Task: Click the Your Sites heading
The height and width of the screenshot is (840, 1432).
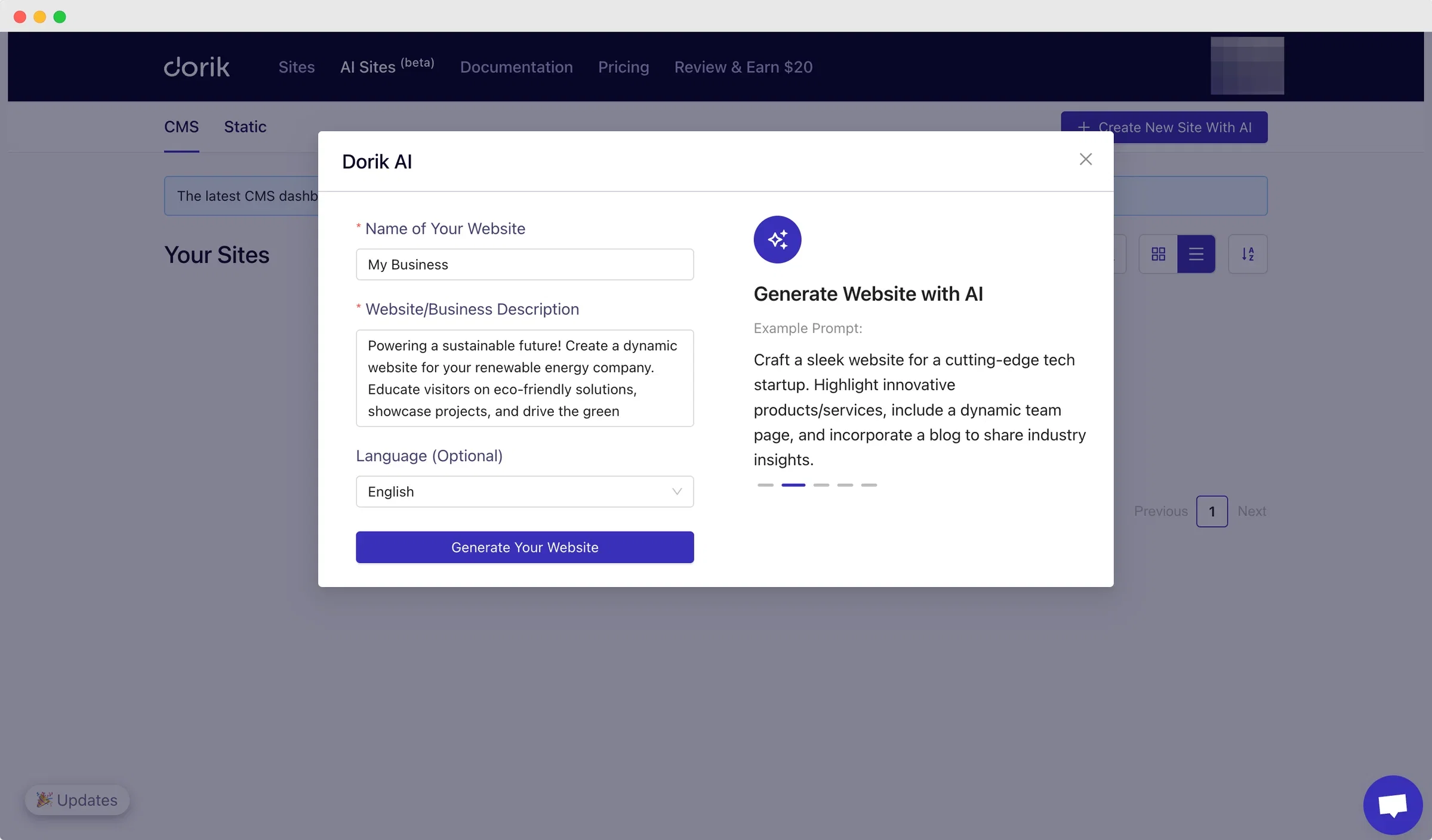Action: click(x=217, y=255)
